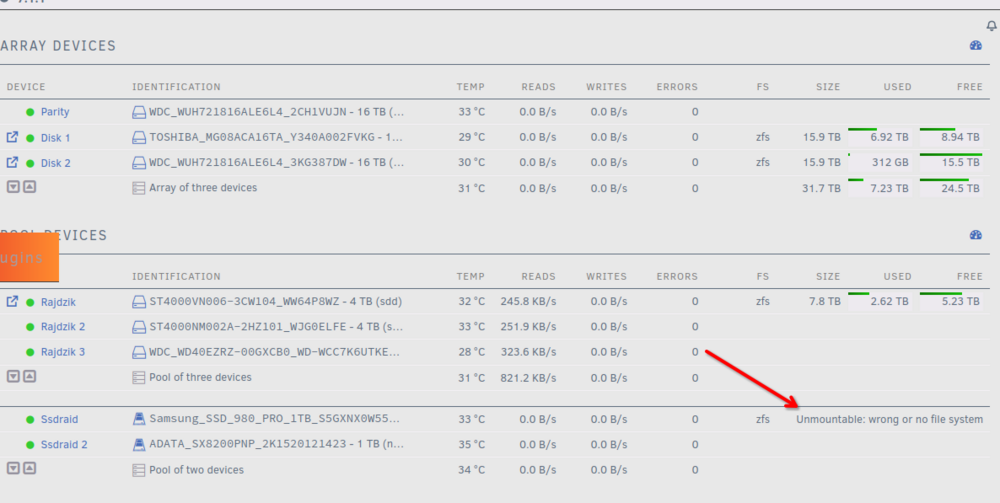Click ST4000VN006 drive icon
The height and width of the screenshot is (503, 1000).
pos(139,302)
